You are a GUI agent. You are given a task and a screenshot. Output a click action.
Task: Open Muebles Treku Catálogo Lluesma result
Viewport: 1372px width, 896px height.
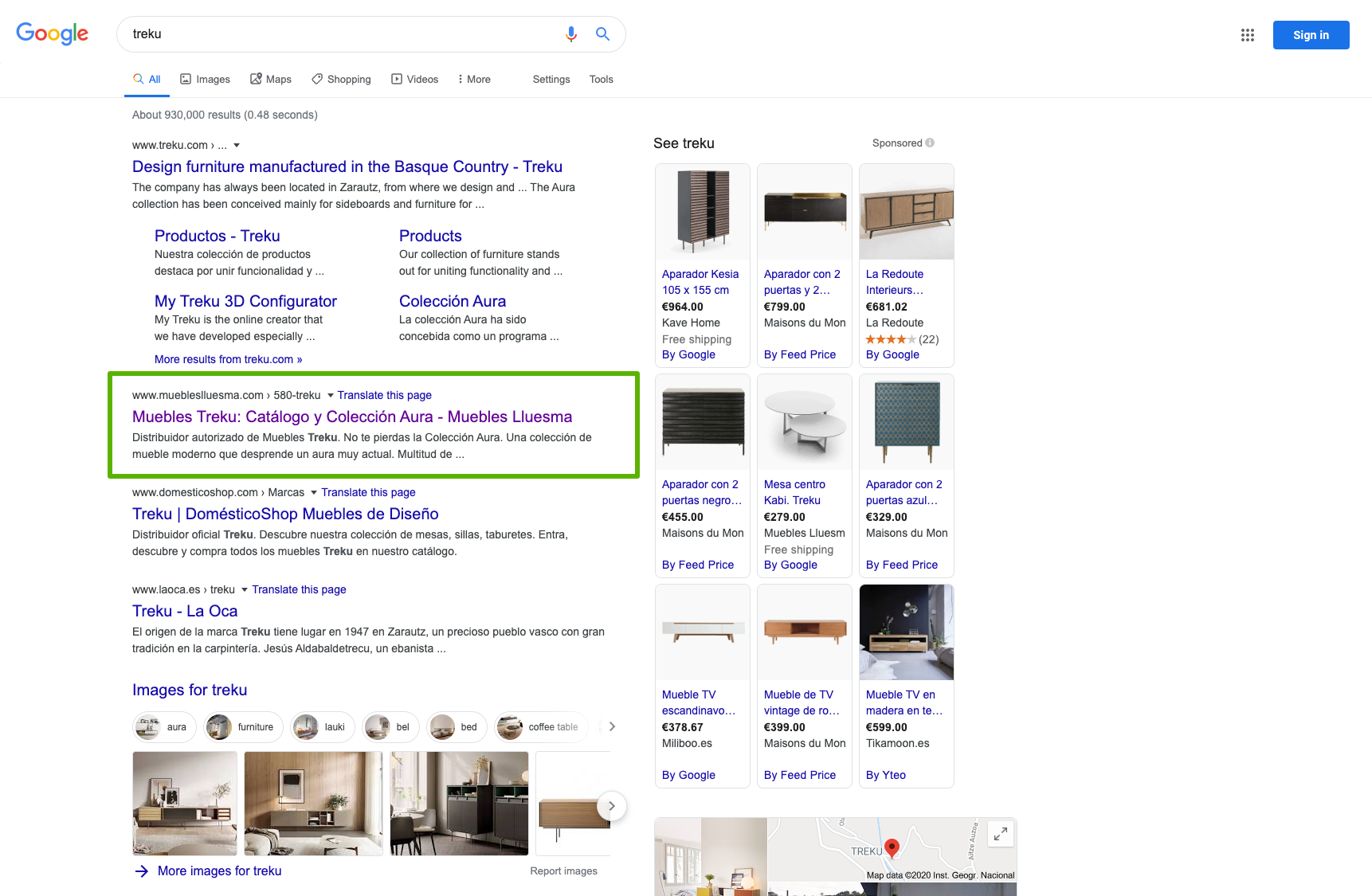coord(352,417)
